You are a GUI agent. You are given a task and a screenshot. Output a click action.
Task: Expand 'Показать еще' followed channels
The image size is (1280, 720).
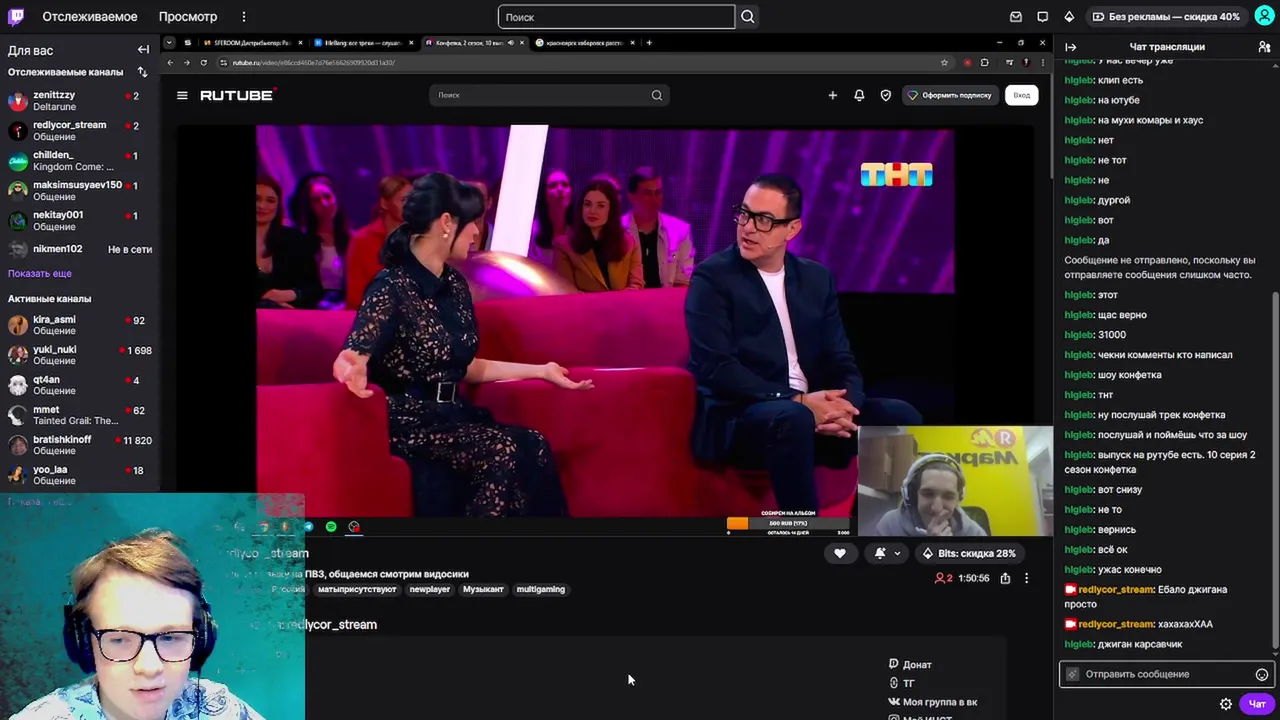tap(40, 273)
